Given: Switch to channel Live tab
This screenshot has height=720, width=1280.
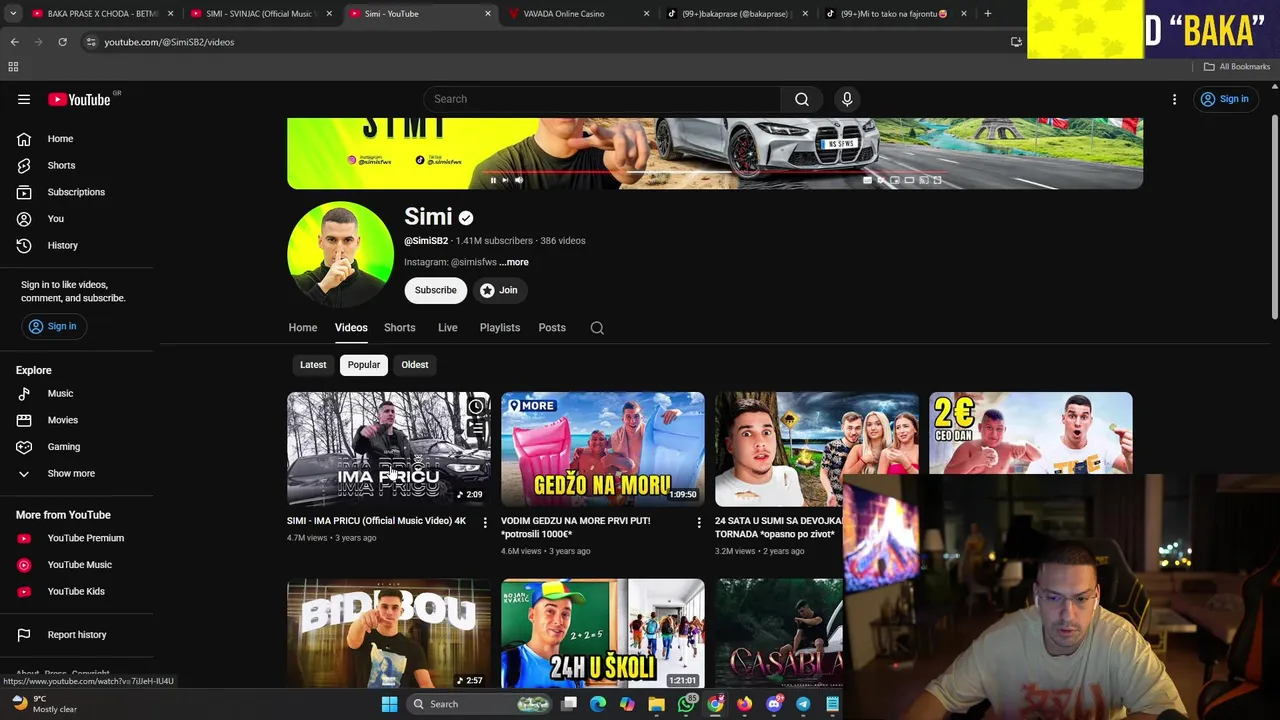Looking at the screenshot, I should [x=448, y=328].
